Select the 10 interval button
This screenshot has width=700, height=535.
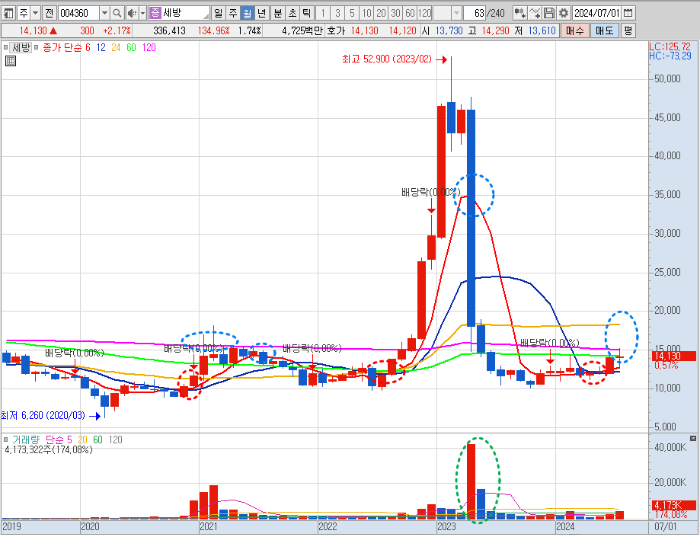(x=367, y=13)
